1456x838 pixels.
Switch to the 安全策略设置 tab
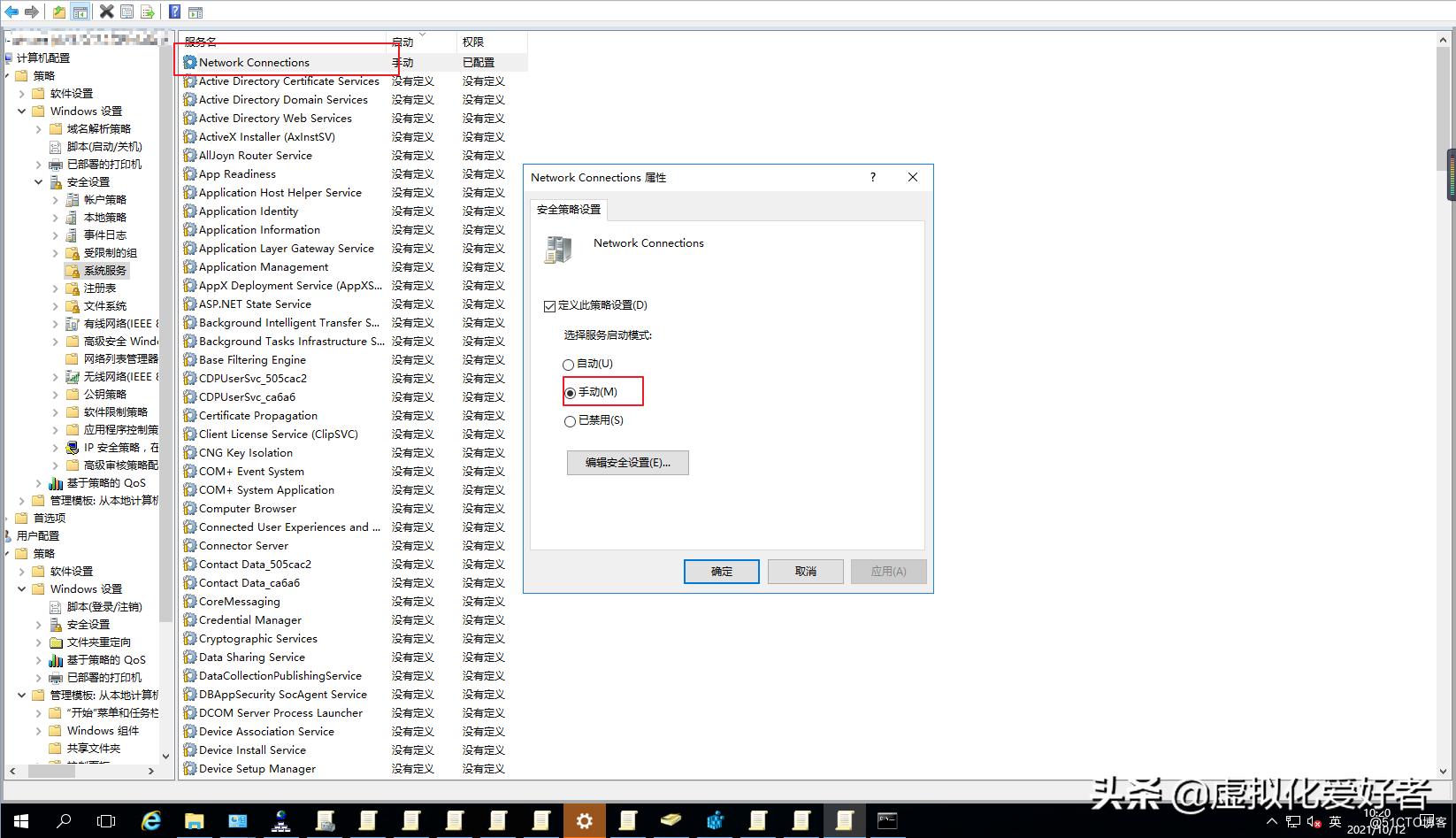[569, 210]
